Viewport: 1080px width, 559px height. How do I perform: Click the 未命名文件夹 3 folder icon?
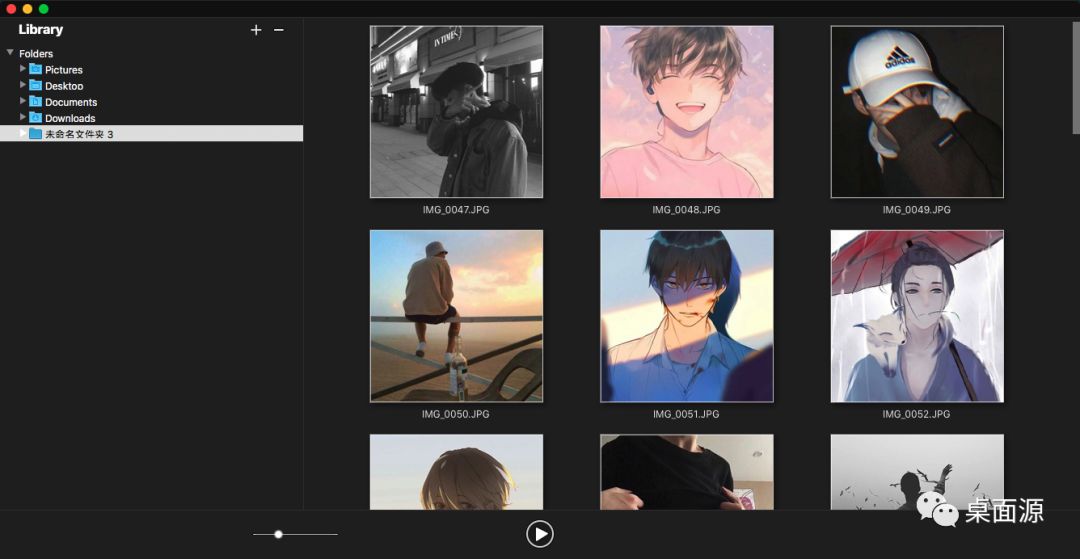[x=36, y=134]
